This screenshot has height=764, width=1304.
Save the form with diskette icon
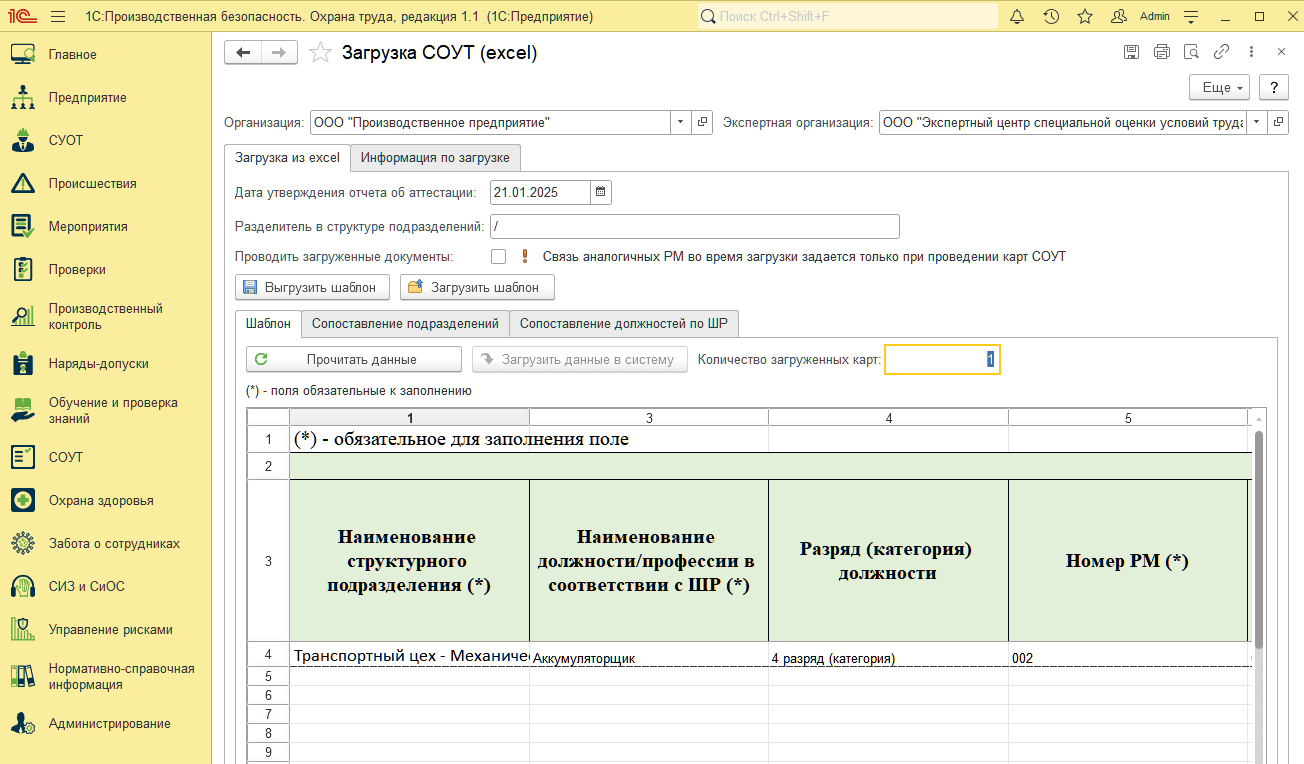(x=1131, y=52)
